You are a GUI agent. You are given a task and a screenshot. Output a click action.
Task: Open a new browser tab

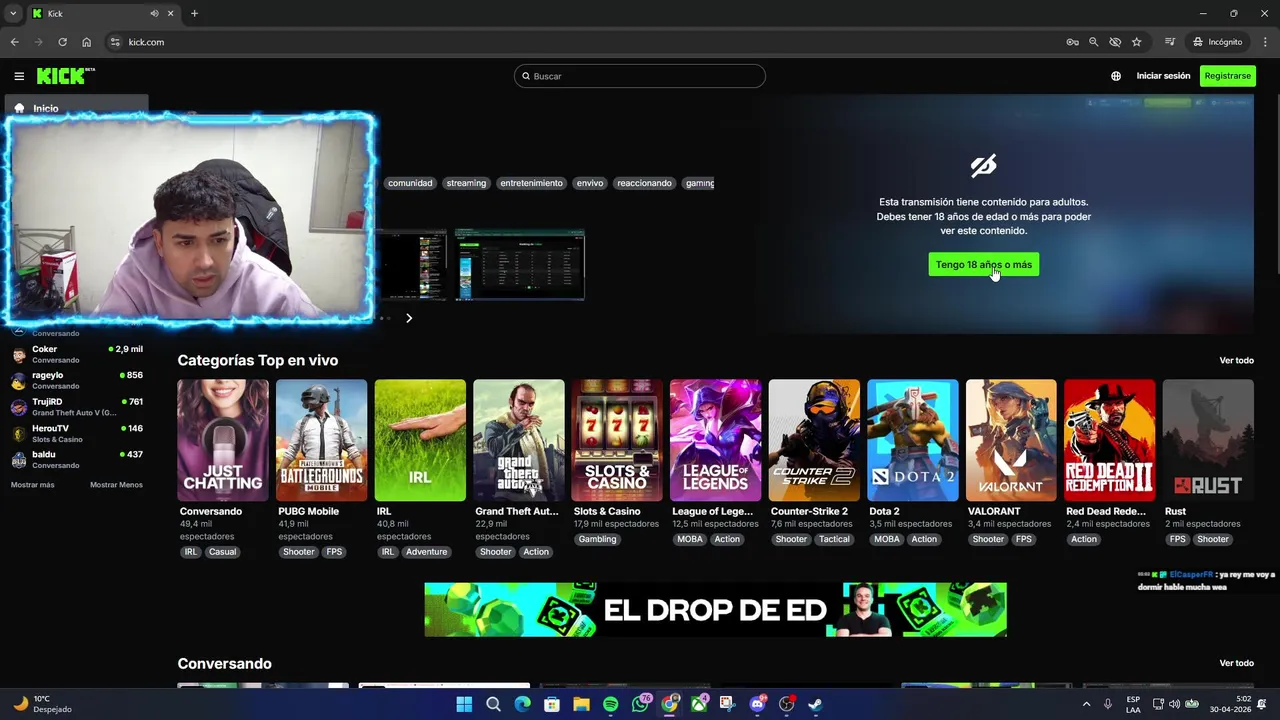pyautogui.click(x=194, y=14)
